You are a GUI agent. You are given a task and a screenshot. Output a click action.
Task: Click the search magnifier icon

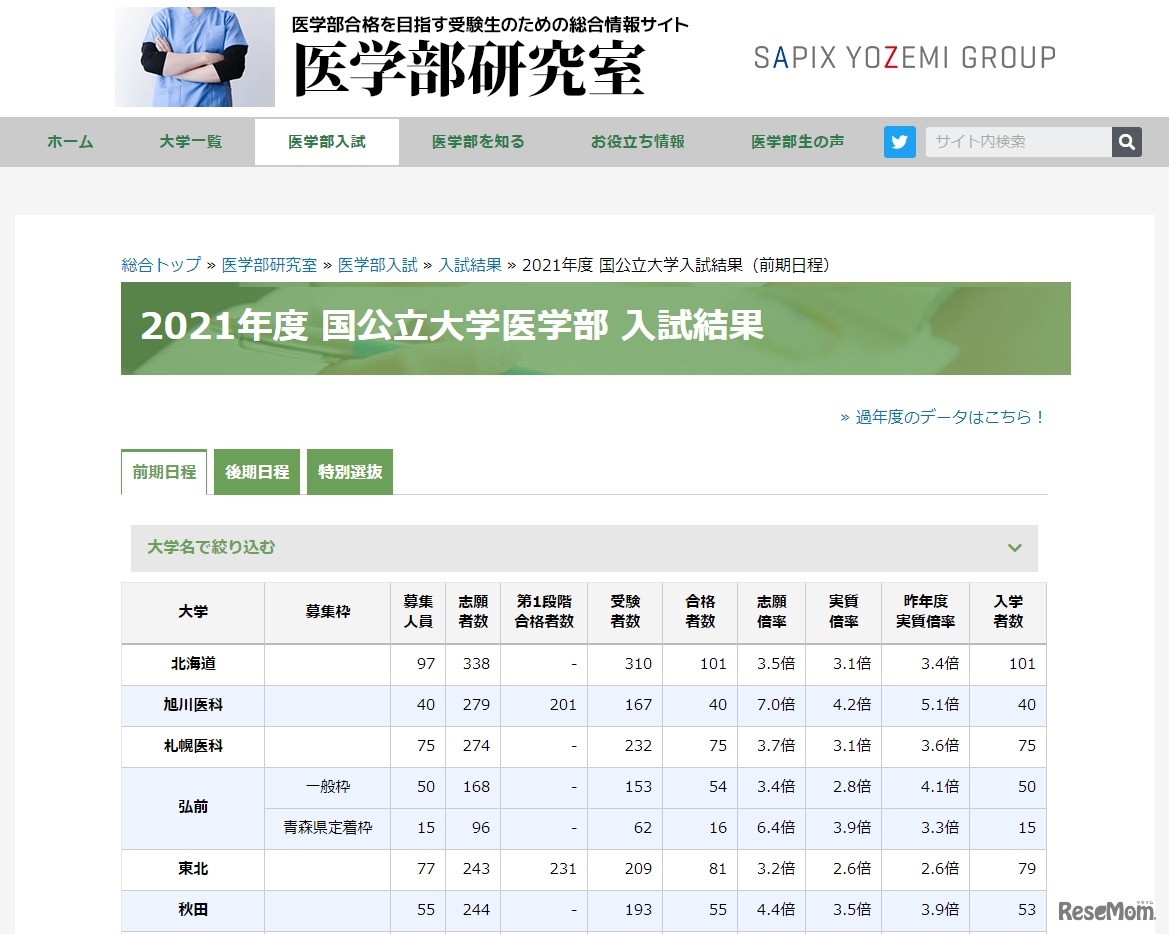pyautogui.click(x=1126, y=142)
